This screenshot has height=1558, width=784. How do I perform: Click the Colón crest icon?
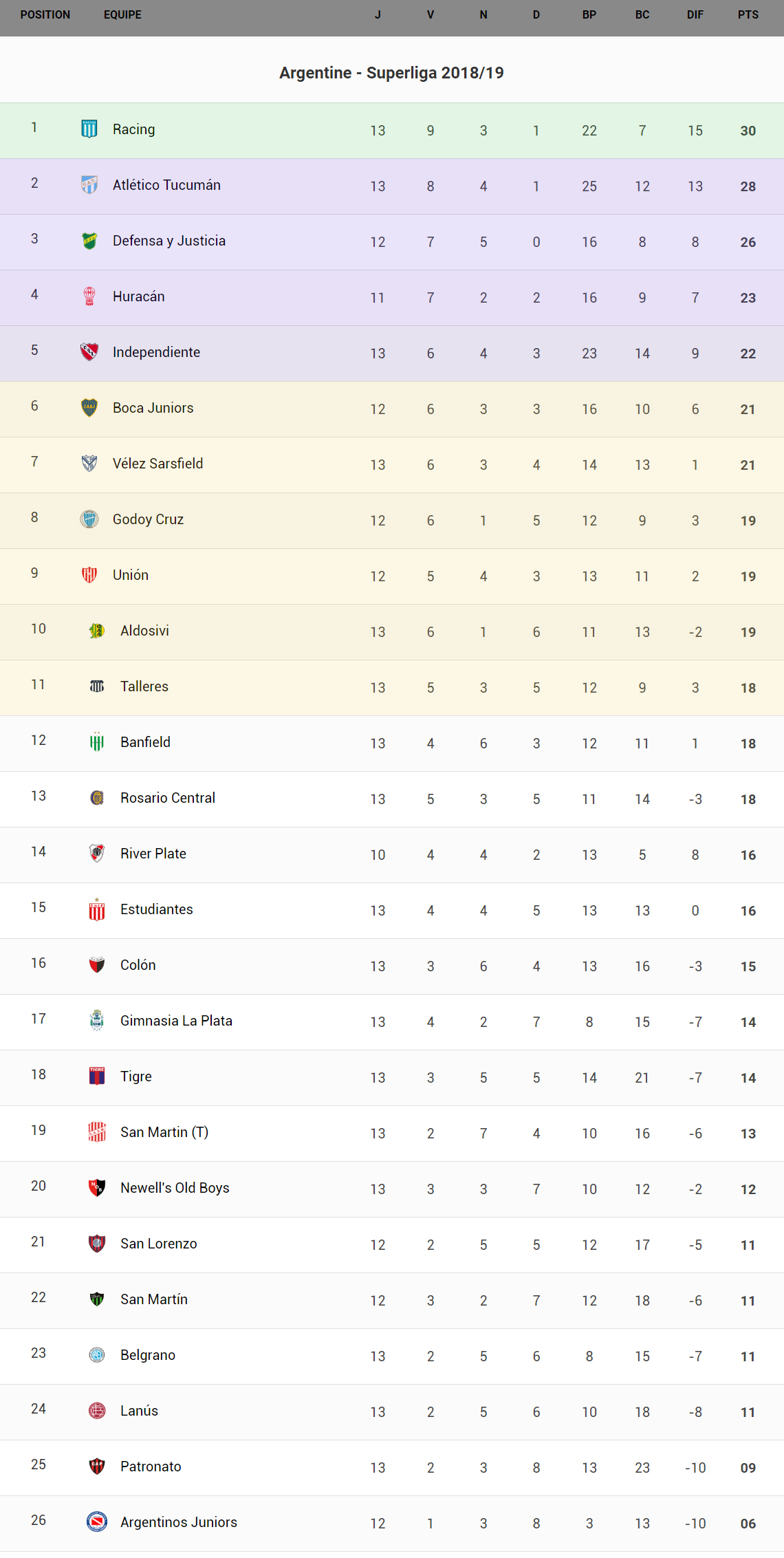pyautogui.click(x=97, y=964)
